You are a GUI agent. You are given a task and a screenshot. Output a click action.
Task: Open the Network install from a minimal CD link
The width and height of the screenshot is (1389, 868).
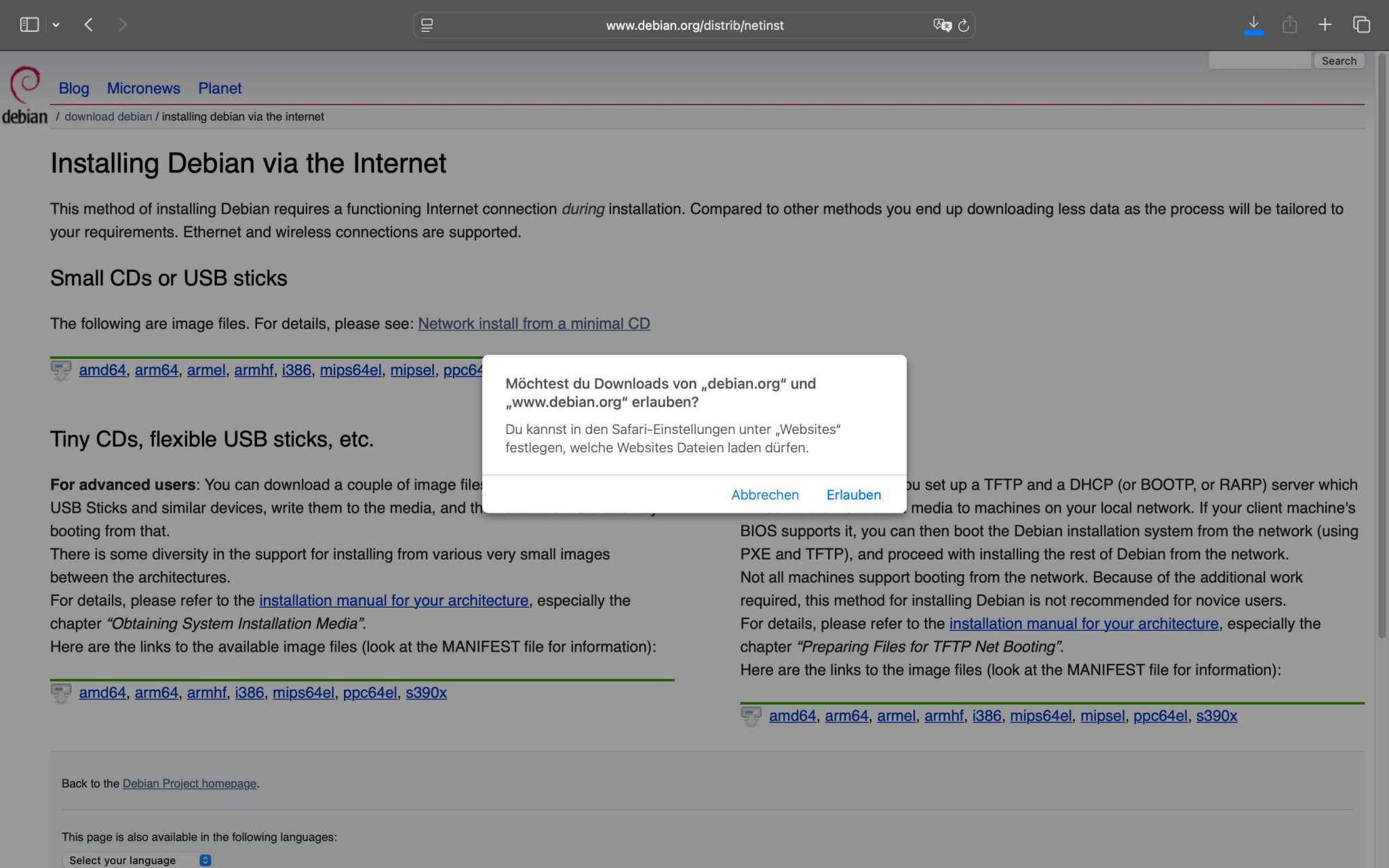tap(534, 324)
